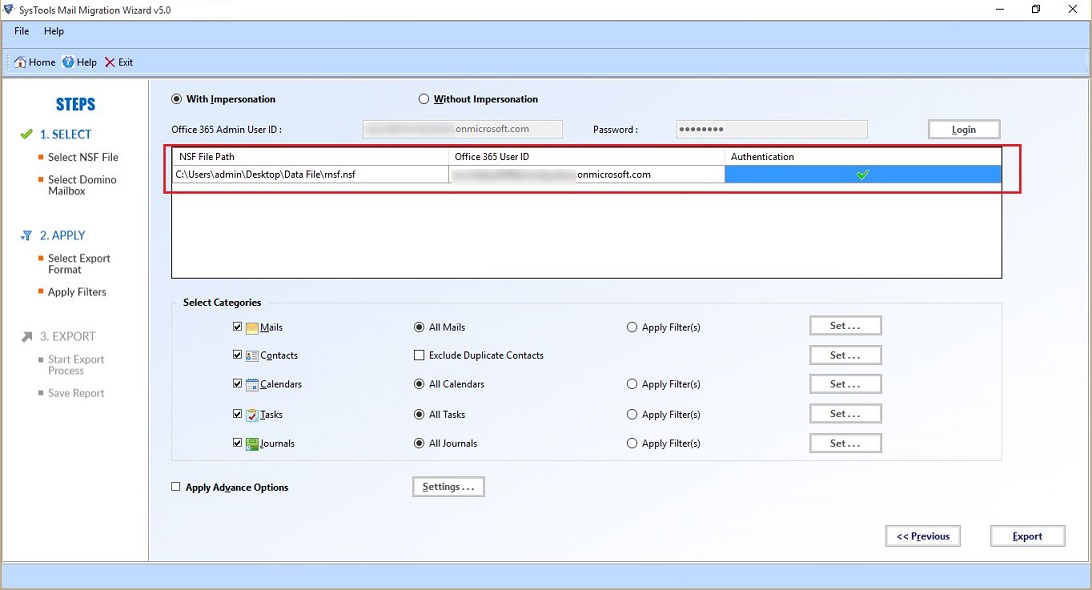This screenshot has width=1092, height=590.
Task: Enable Exclude Duplicate Contacts checkbox
Action: 419,355
